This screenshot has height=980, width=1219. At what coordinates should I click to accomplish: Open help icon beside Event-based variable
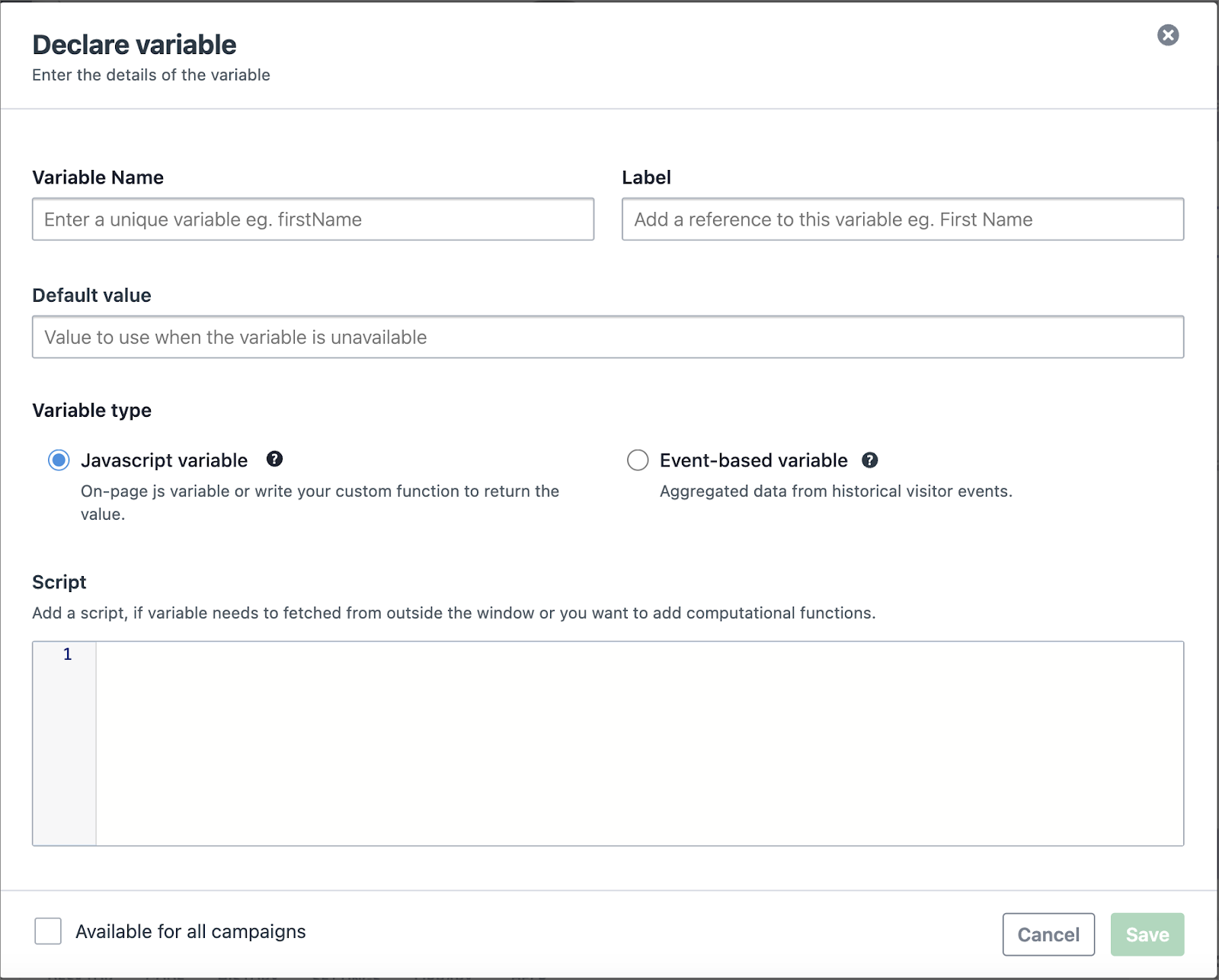coord(870,460)
